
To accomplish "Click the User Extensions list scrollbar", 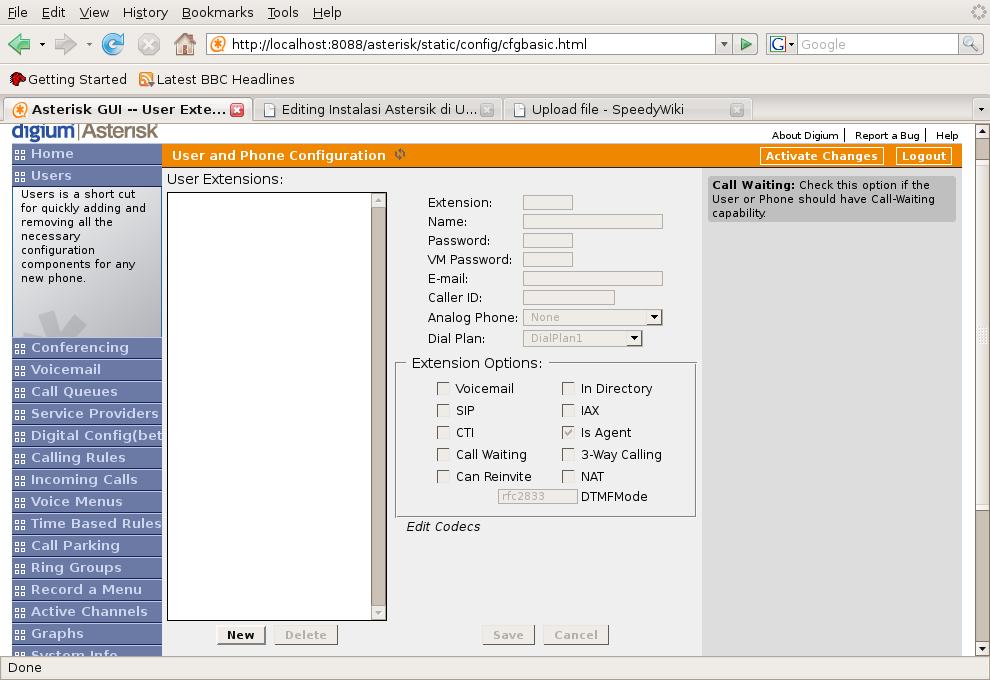I will click(x=378, y=405).
